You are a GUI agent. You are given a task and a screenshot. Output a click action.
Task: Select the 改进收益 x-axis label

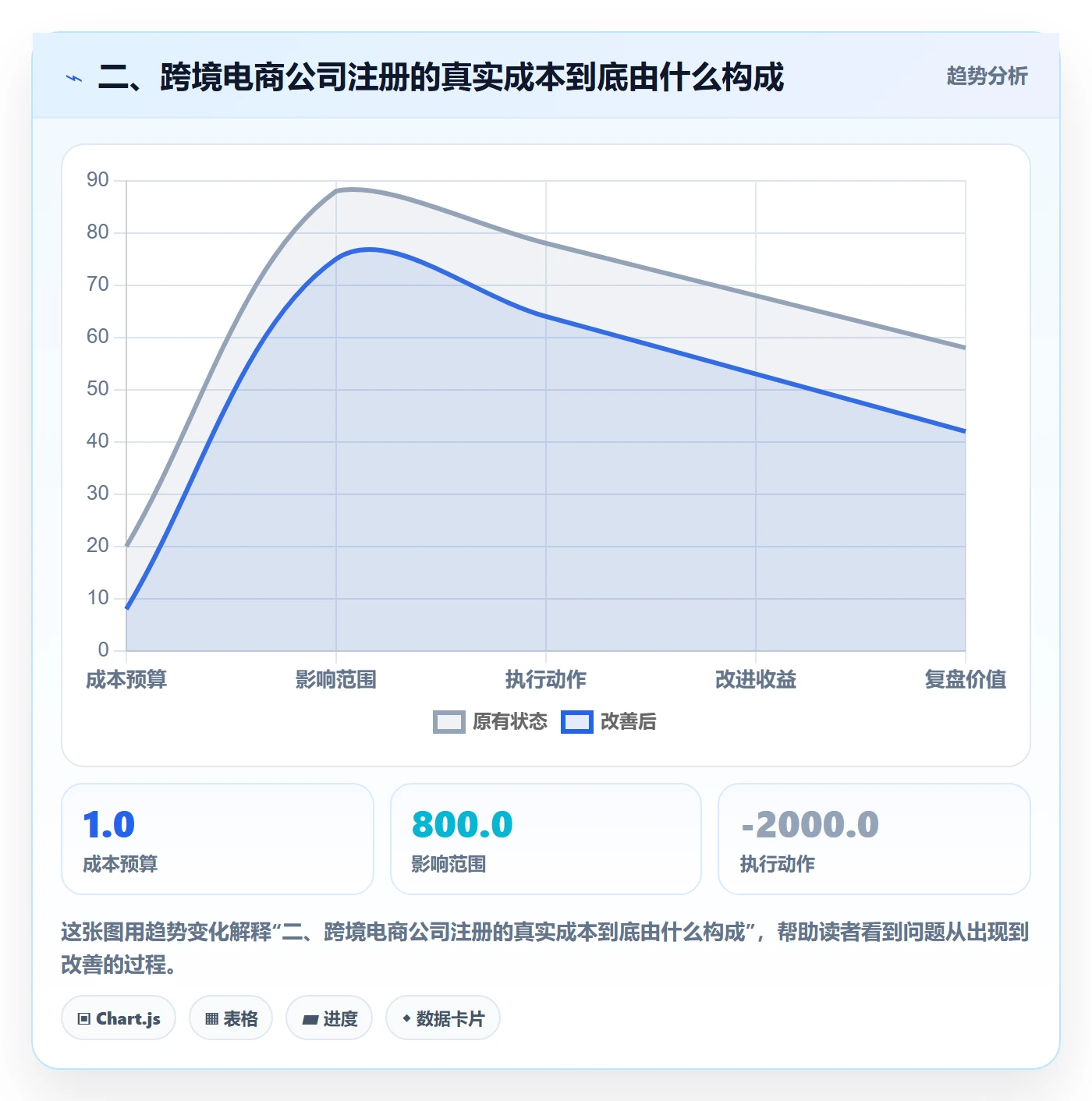pos(756,679)
